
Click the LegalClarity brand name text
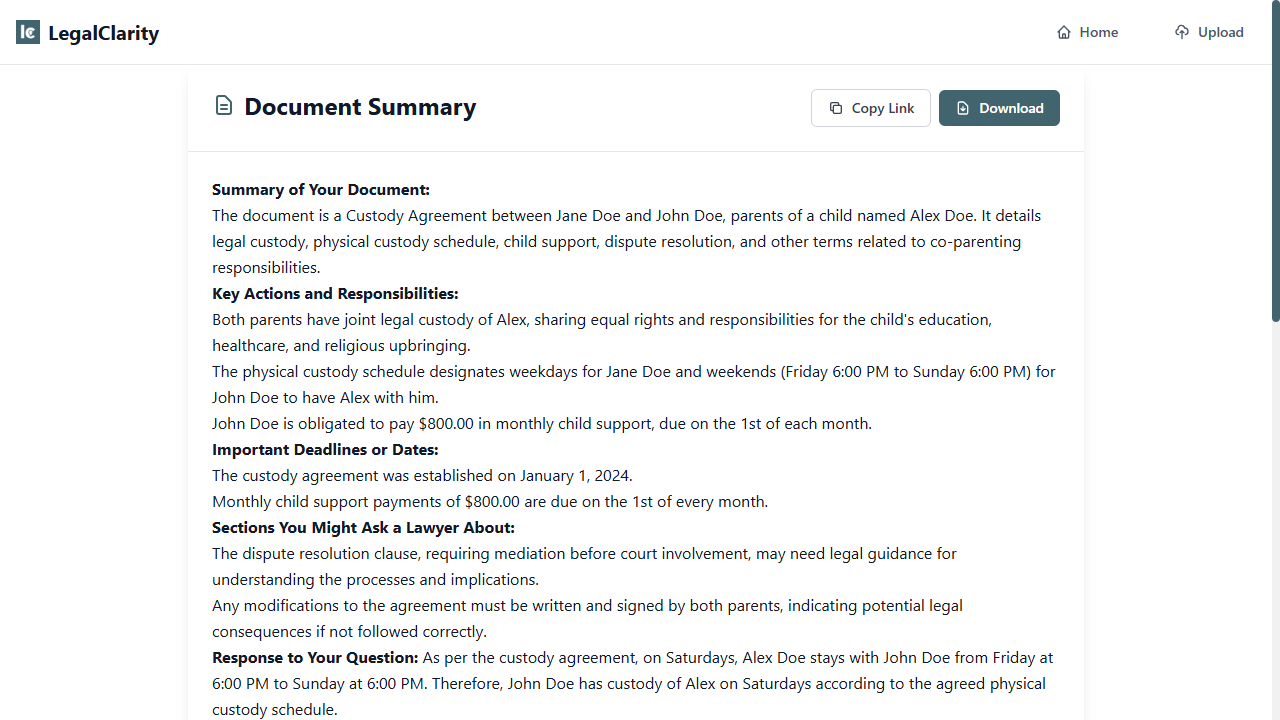point(104,33)
